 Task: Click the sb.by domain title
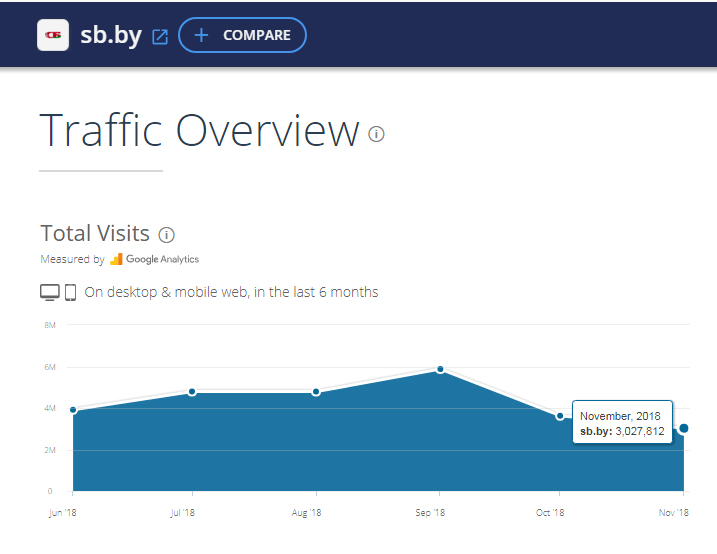(x=111, y=35)
